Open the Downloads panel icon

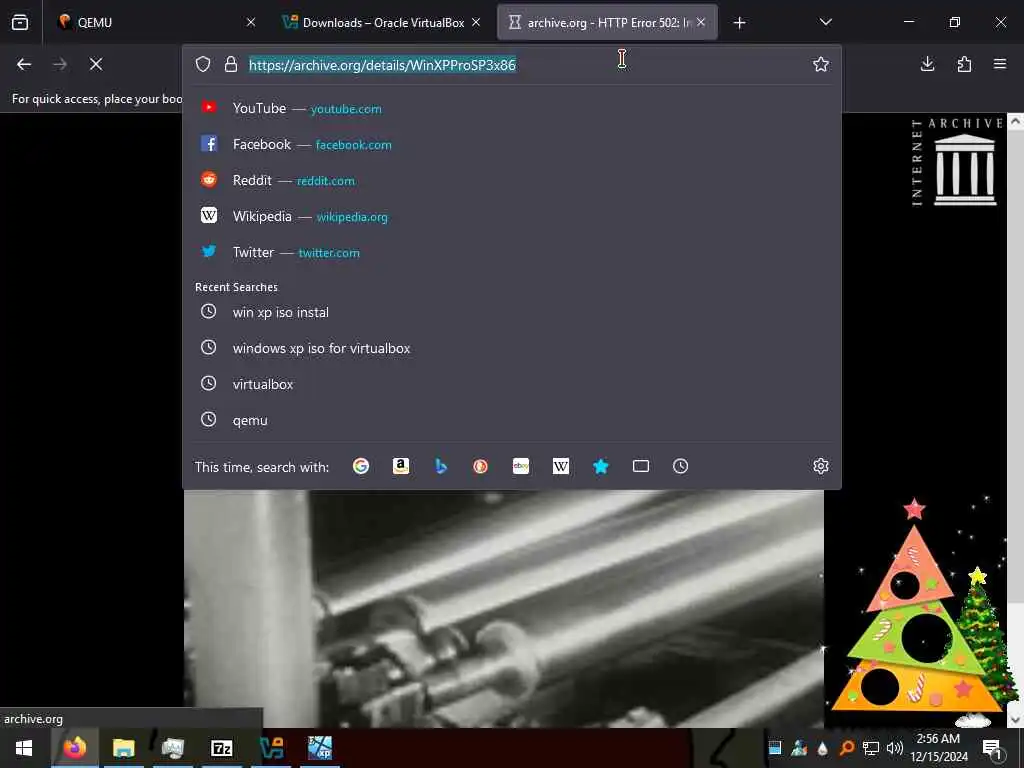click(927, 64)
